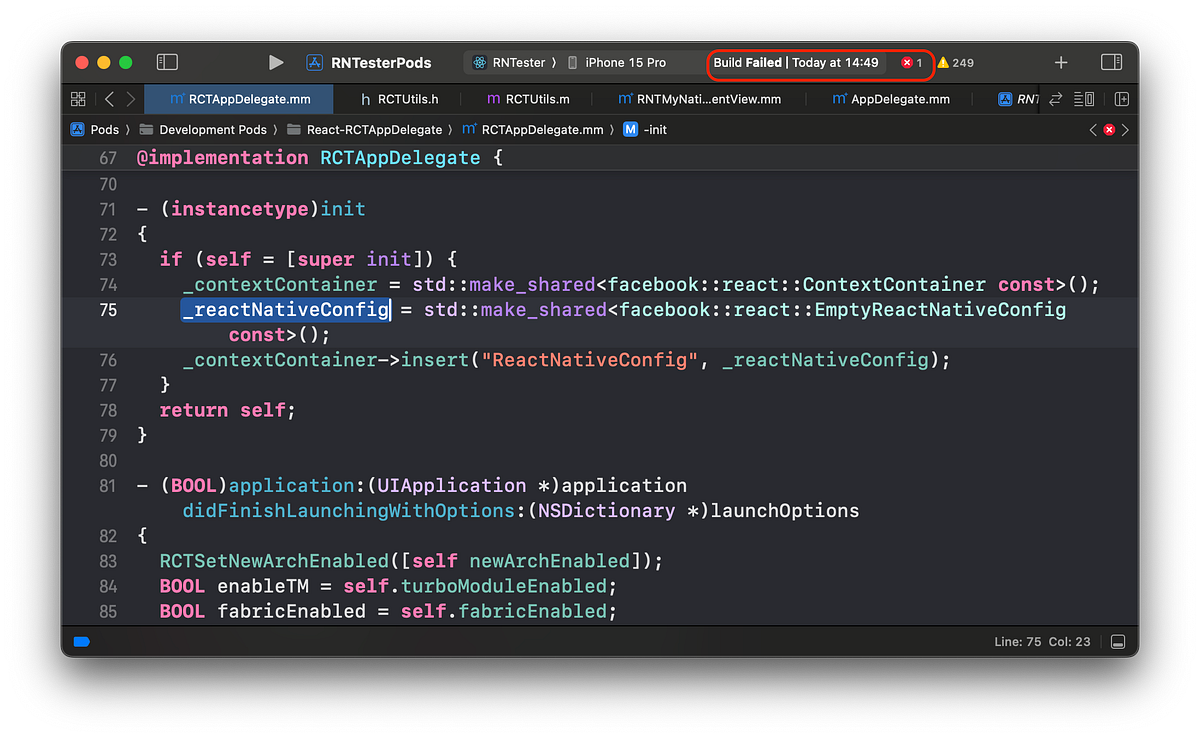
Task: Add a new editor split pane
Action: click(1121, 99)
